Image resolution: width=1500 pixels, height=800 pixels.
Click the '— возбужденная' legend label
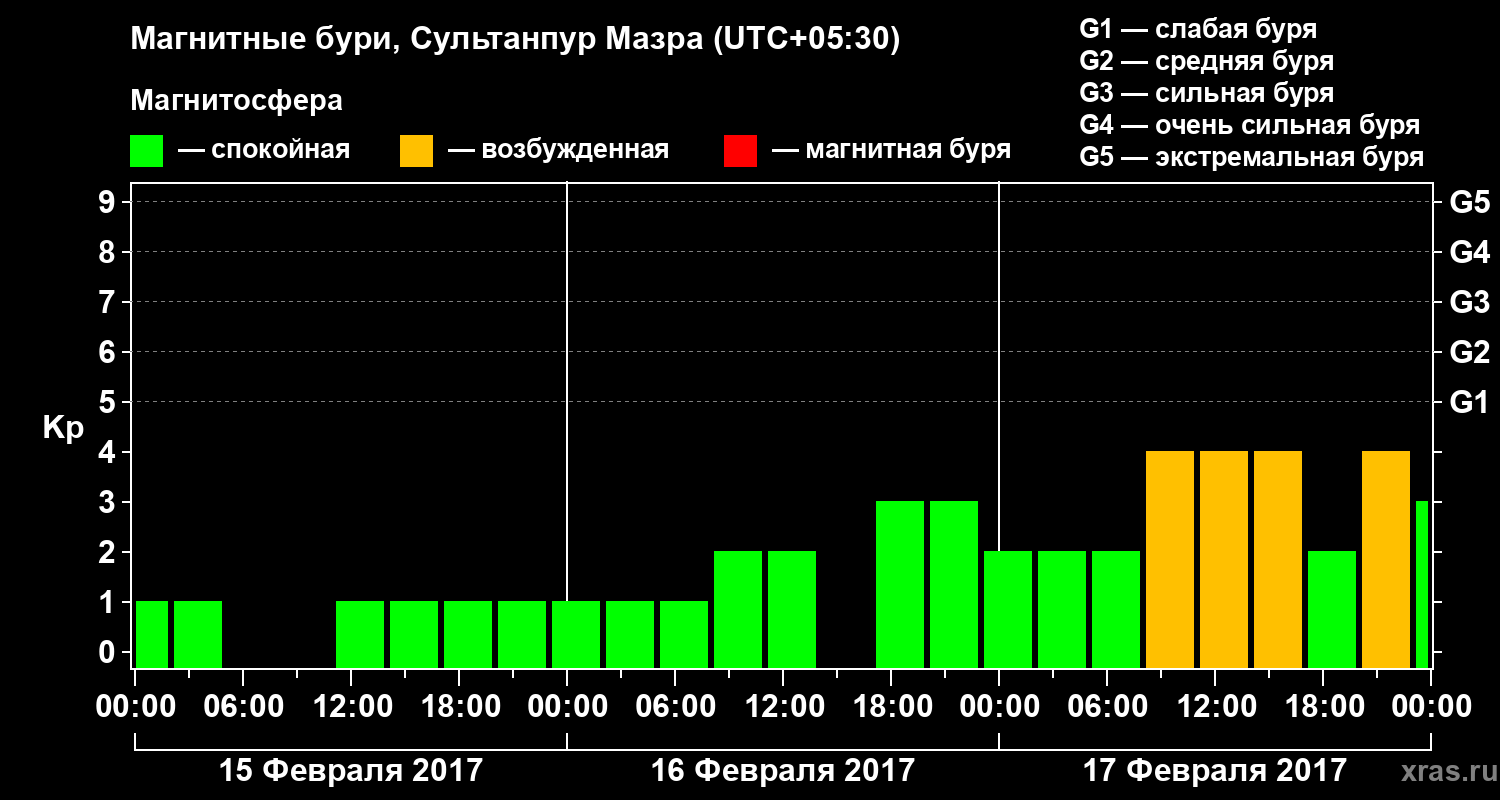pyautogui.click(x=558, y=150)
